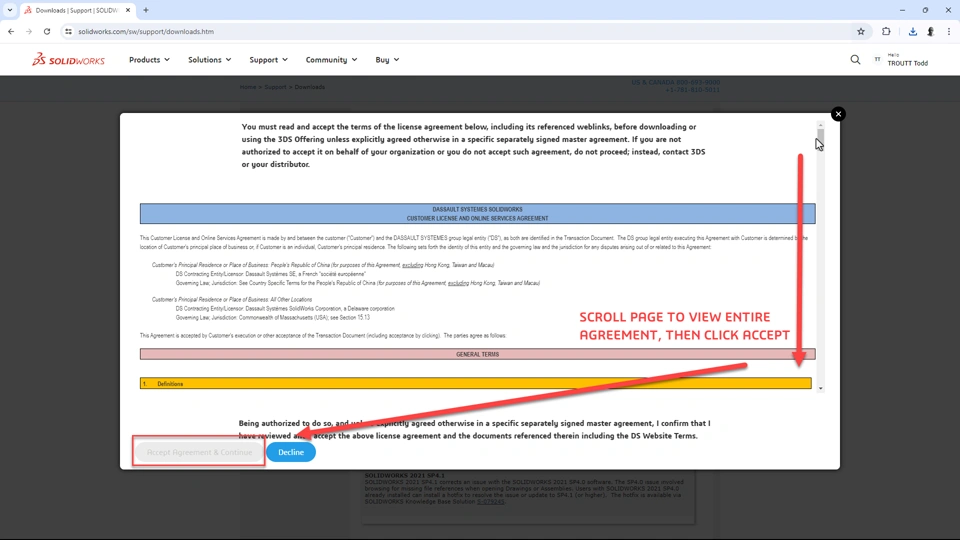The width and height of the screenshot is (960, 540).
Task: Open the Chrome profile avatar icon
Action: (x=931, y=31)
